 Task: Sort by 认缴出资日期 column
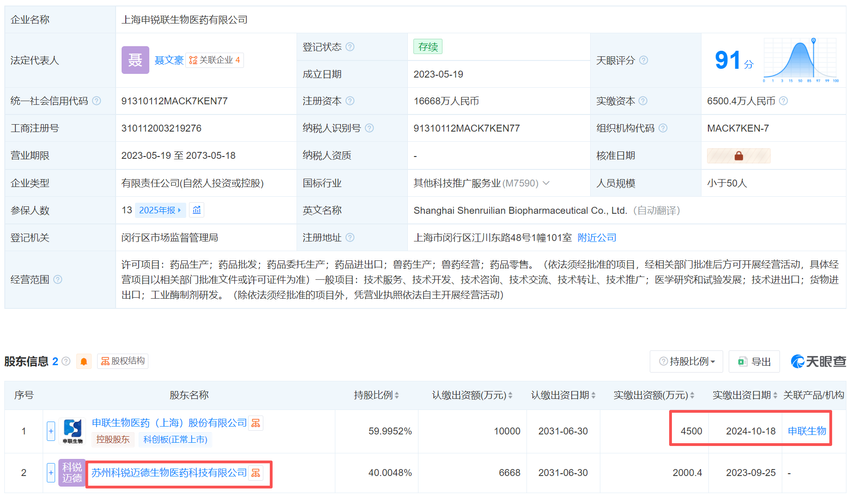(563, 395)
